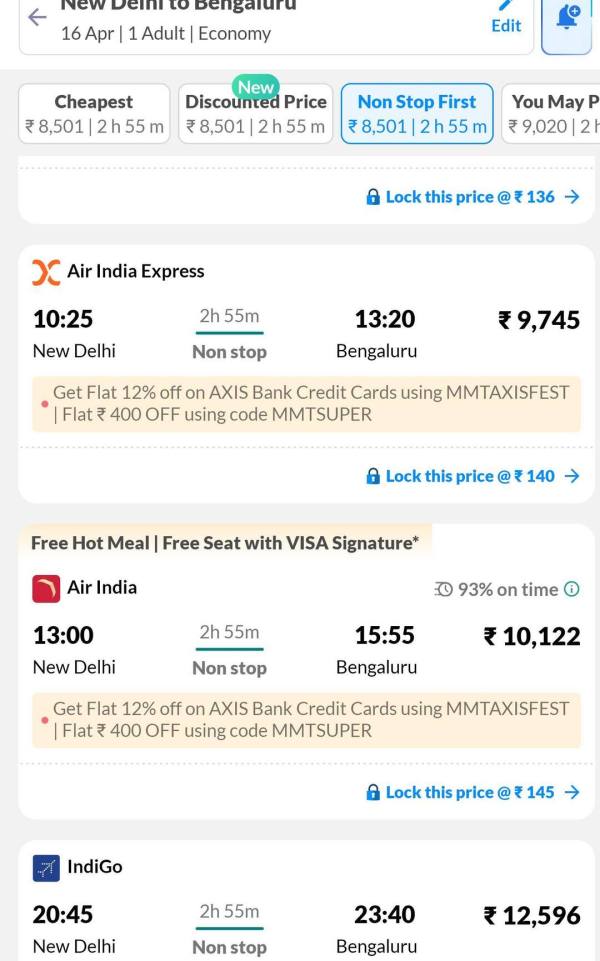This screenshot has width=600, height=961.
Task: Select the Discounted Price tab
Action: (x=255, y=114)
